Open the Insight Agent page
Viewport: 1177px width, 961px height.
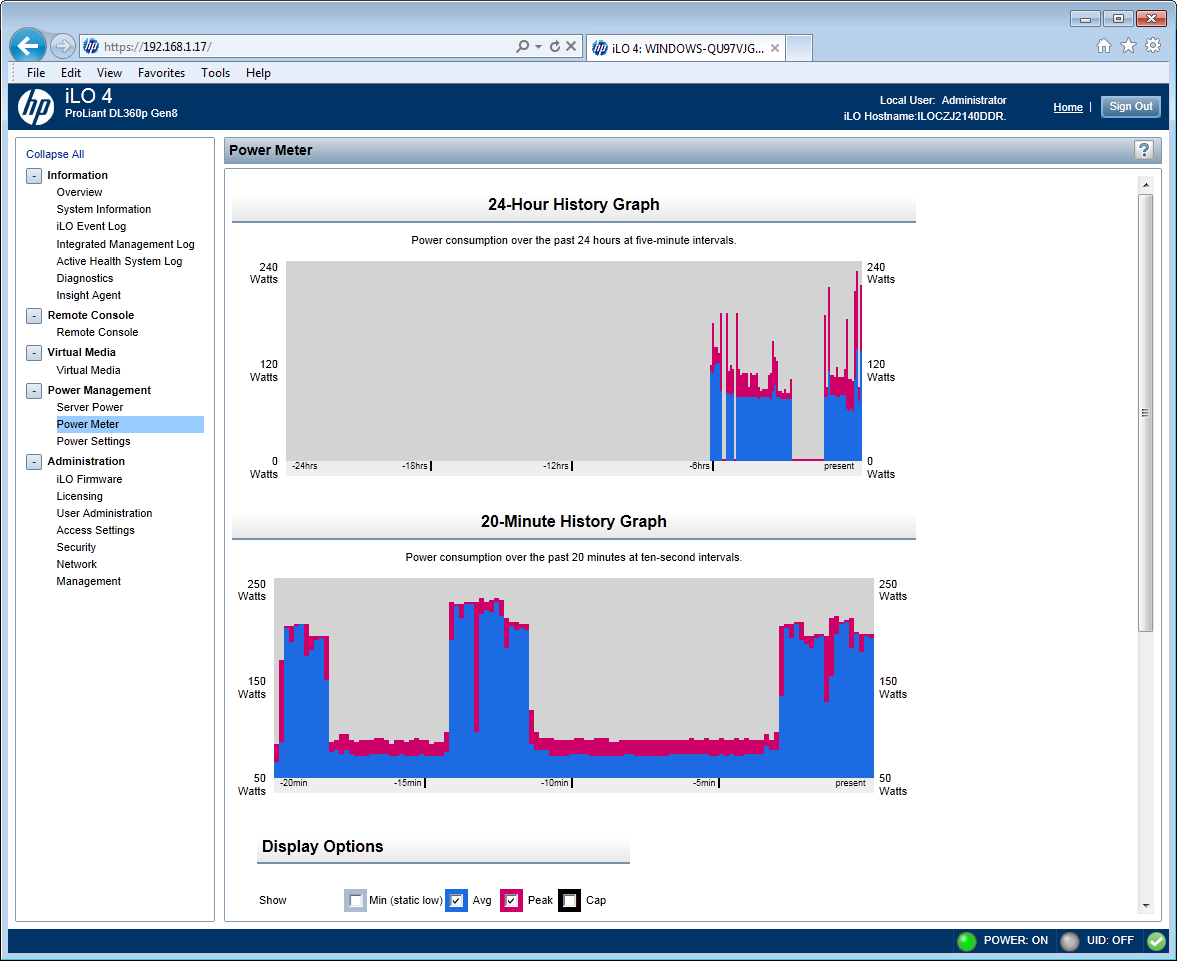(89, 296)
